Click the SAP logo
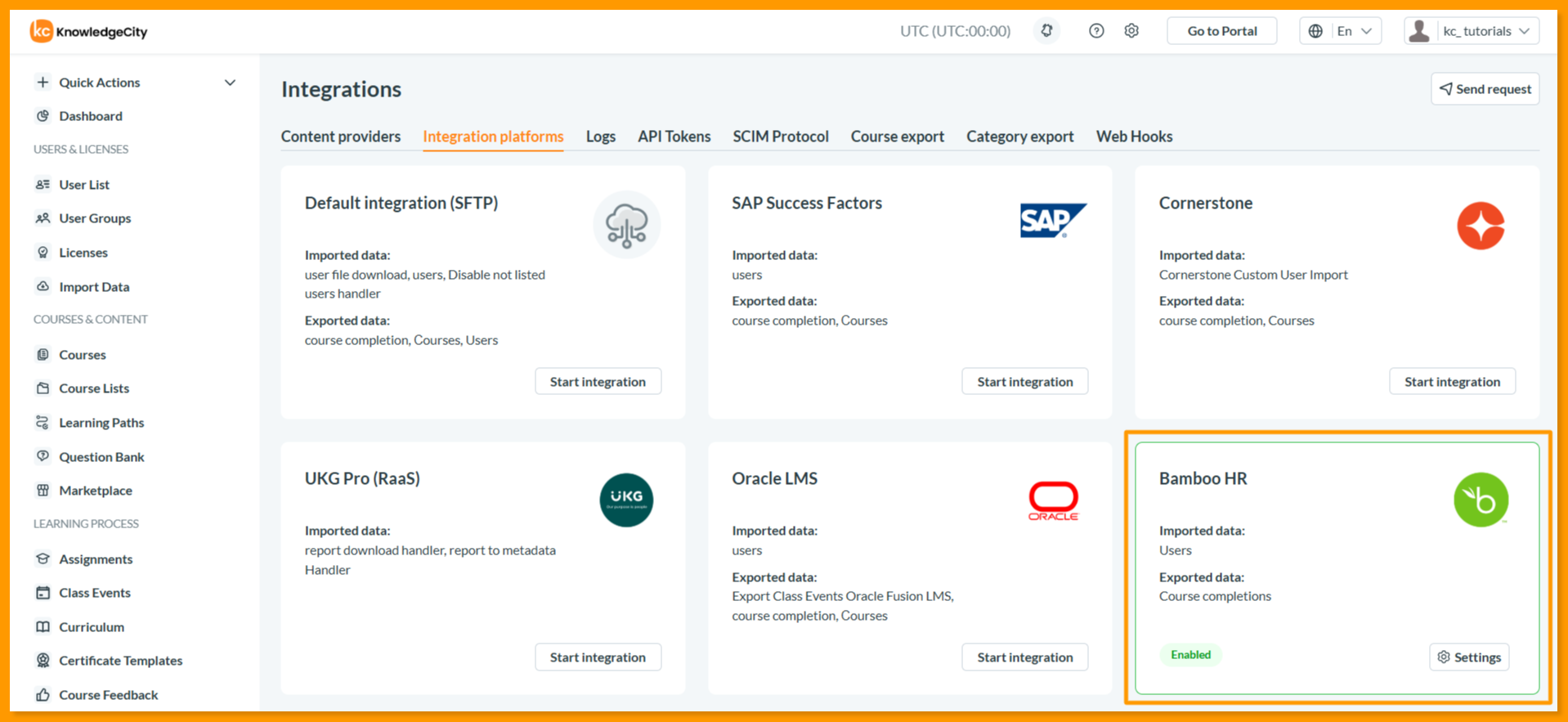The width and height of the screenshot is (1568, 722). (x=1053, y=221)
